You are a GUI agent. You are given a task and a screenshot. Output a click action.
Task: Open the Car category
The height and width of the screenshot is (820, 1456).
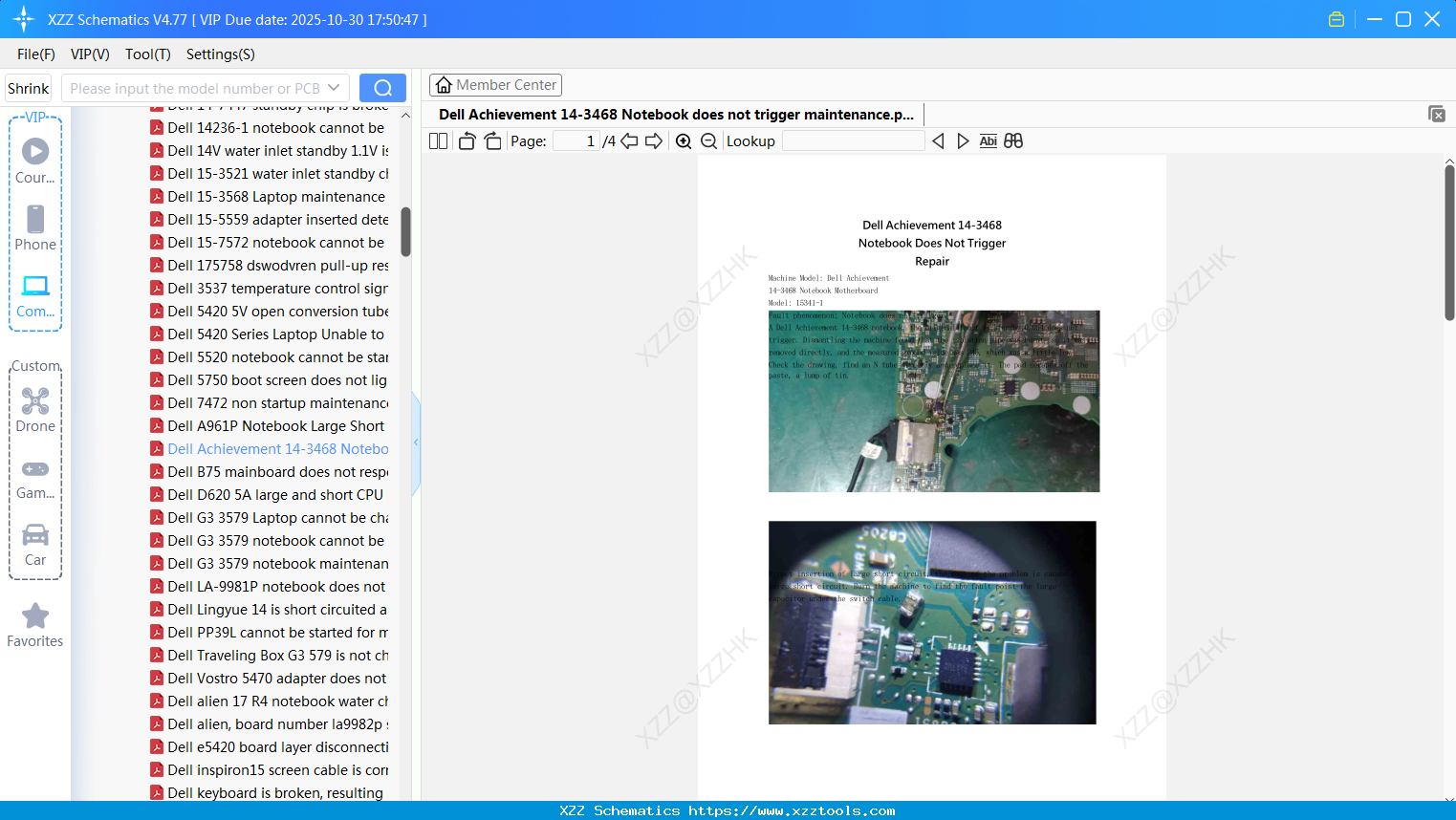pos(35,545)
